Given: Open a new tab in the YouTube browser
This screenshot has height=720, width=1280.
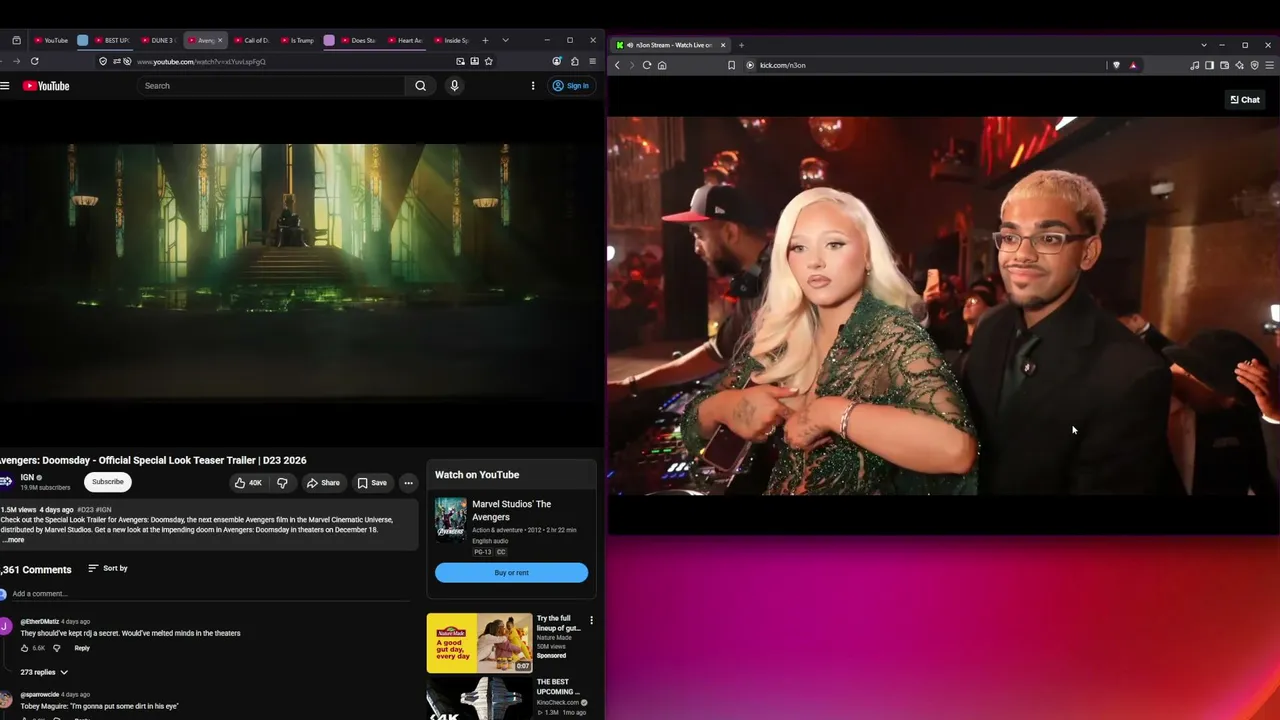Looking at the screenshot, I should [485, 40].
